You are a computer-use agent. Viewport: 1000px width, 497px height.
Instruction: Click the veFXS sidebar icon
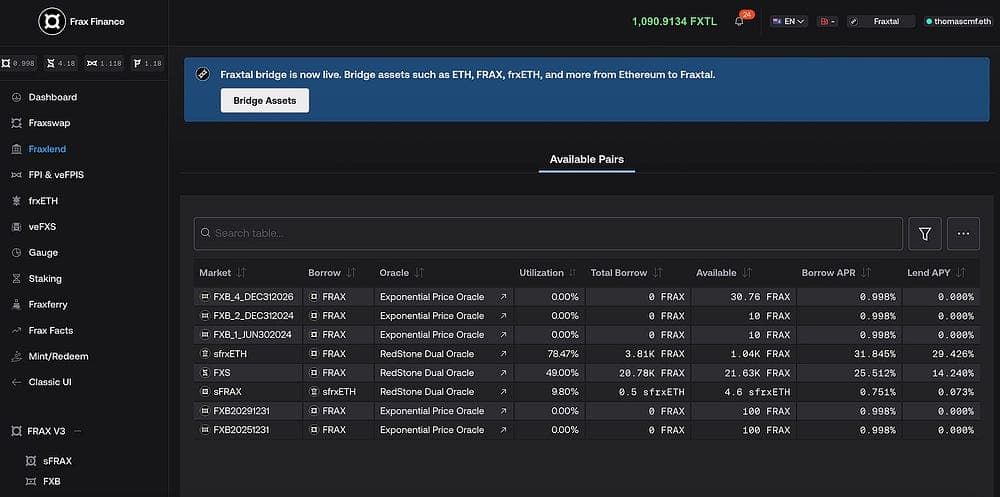17,226
